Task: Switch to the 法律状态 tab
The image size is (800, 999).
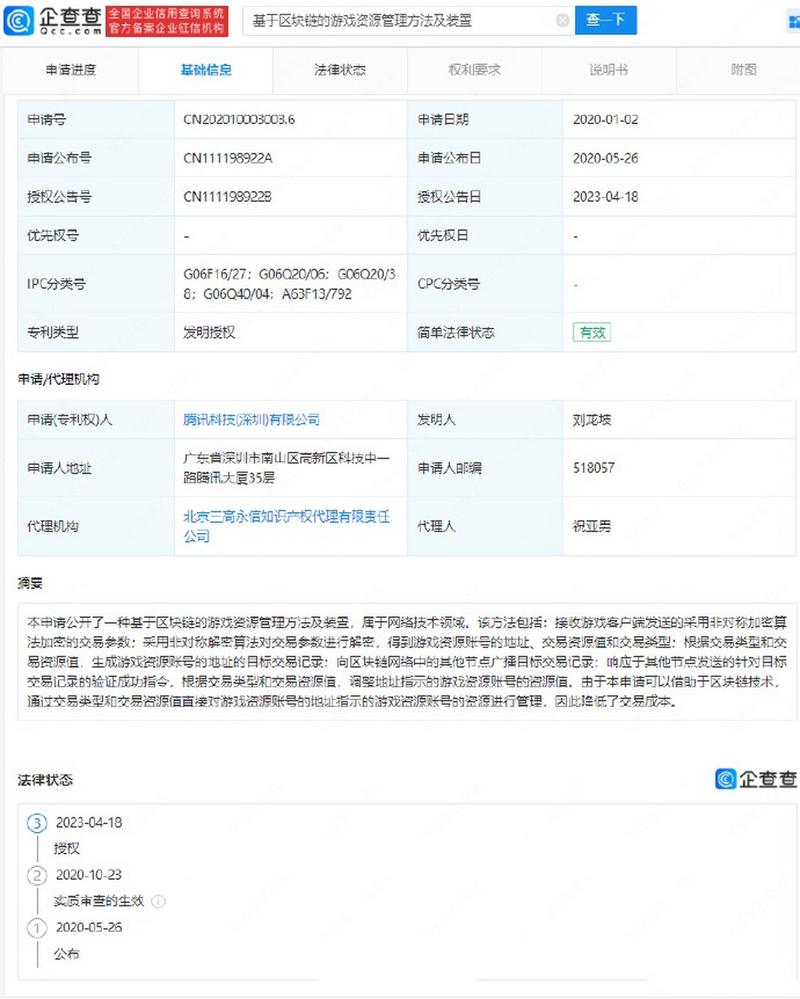Action: pos(340,70)
